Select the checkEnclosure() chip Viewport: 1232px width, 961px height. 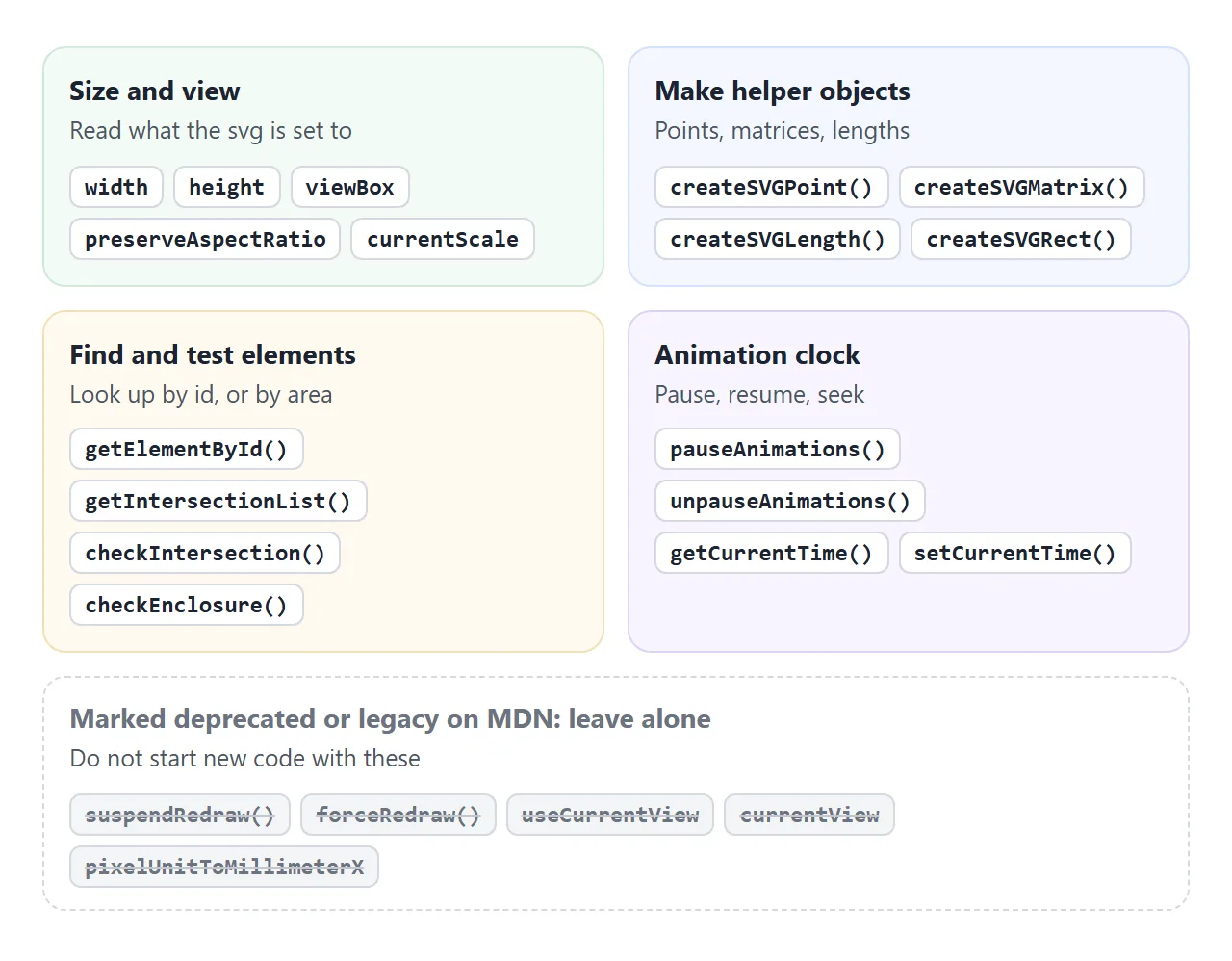pyautogui.click(x=187, y=605)
